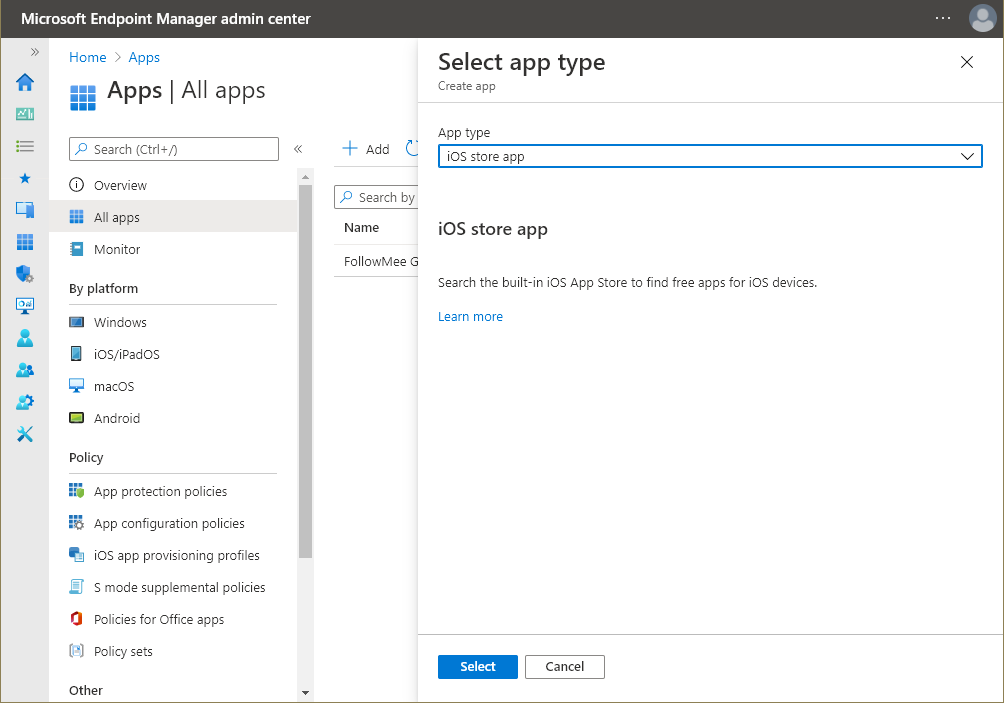Follow the Learn more link

pos(470,316)
